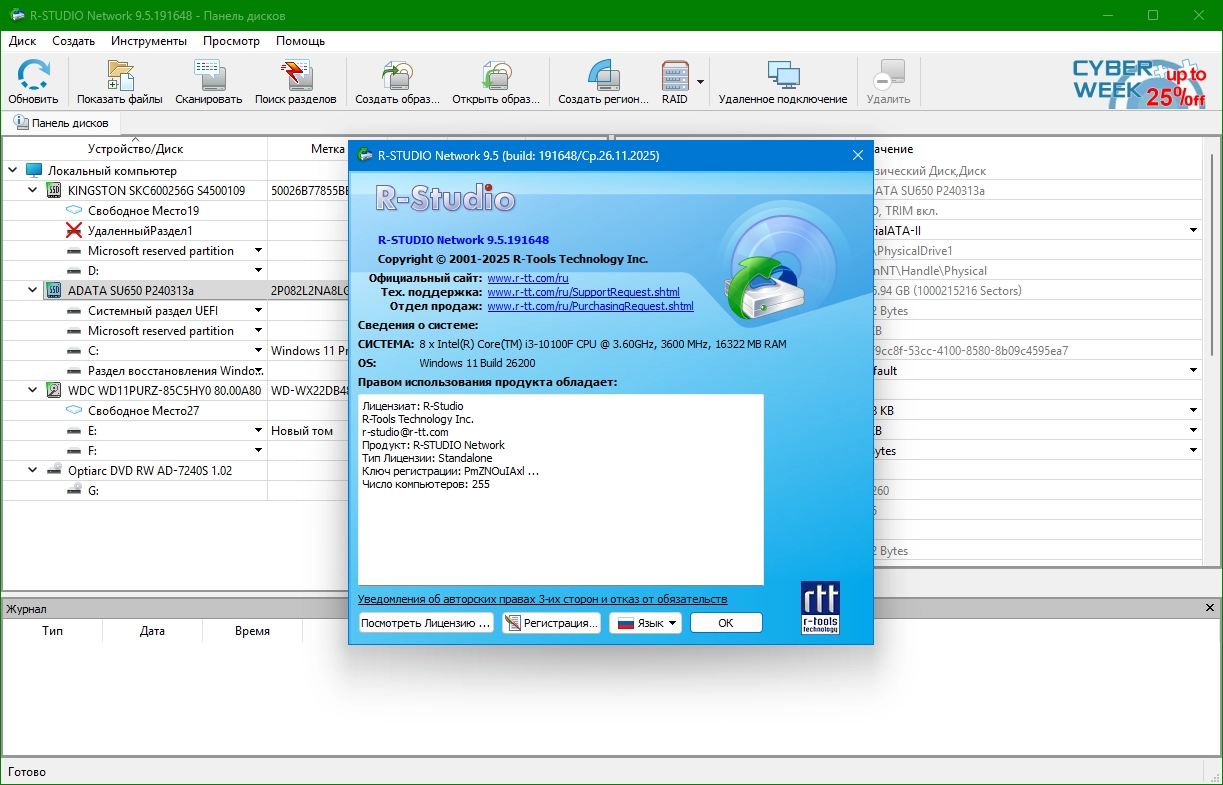Click the Открыть образ toolbar icon
The height and width of the screenshot is (785, 1223).
point(496,81)
